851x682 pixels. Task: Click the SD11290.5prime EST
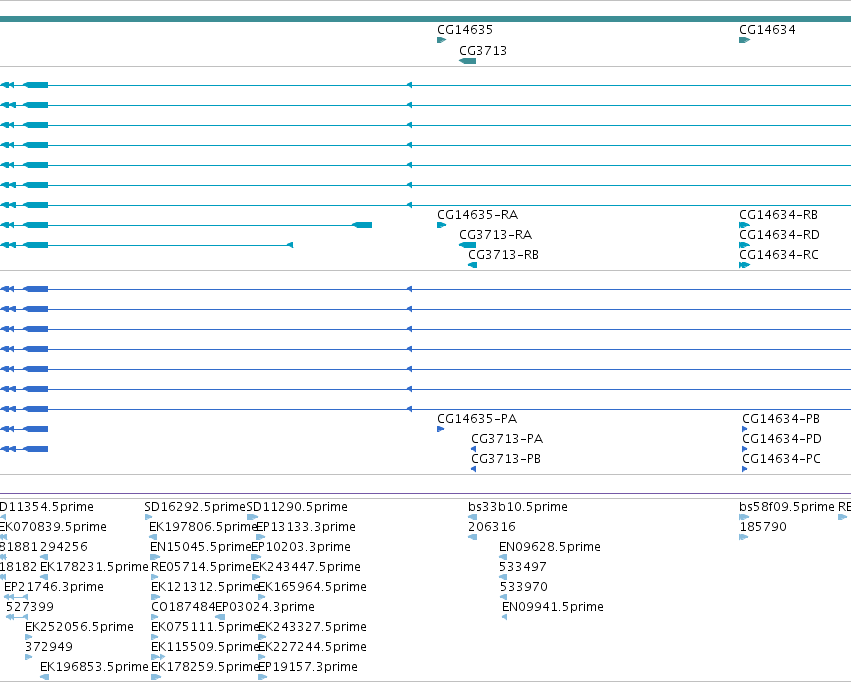252,517
